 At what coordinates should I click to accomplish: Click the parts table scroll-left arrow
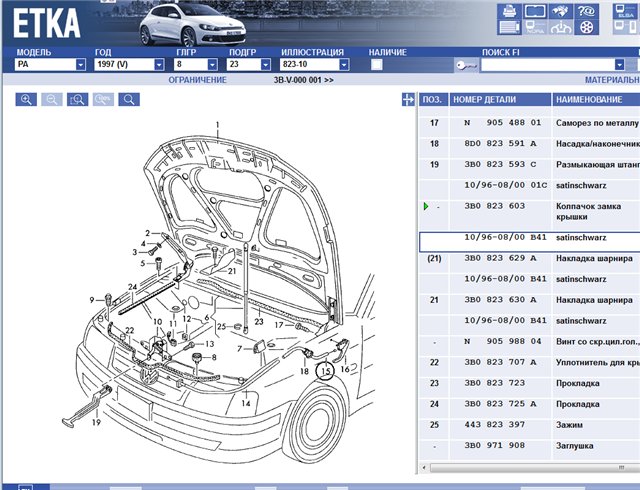[x=424, y=468]
